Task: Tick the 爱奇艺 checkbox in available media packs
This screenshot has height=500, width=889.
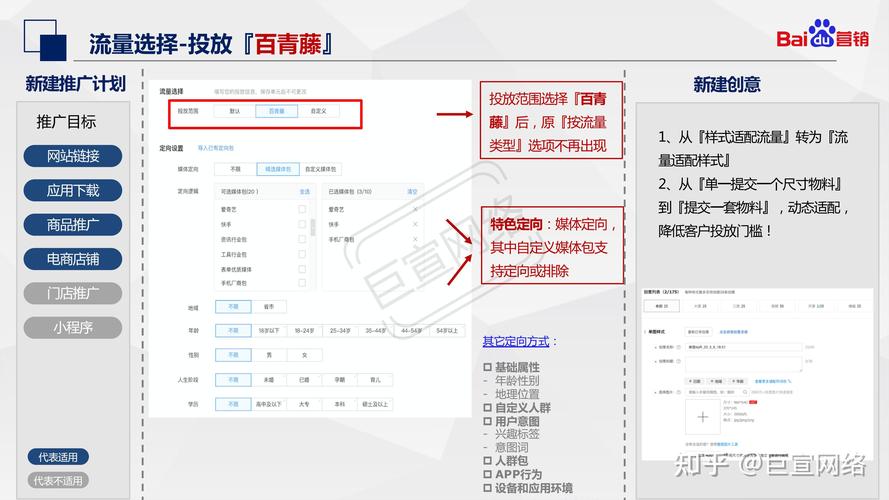Action: pos(302,209)
